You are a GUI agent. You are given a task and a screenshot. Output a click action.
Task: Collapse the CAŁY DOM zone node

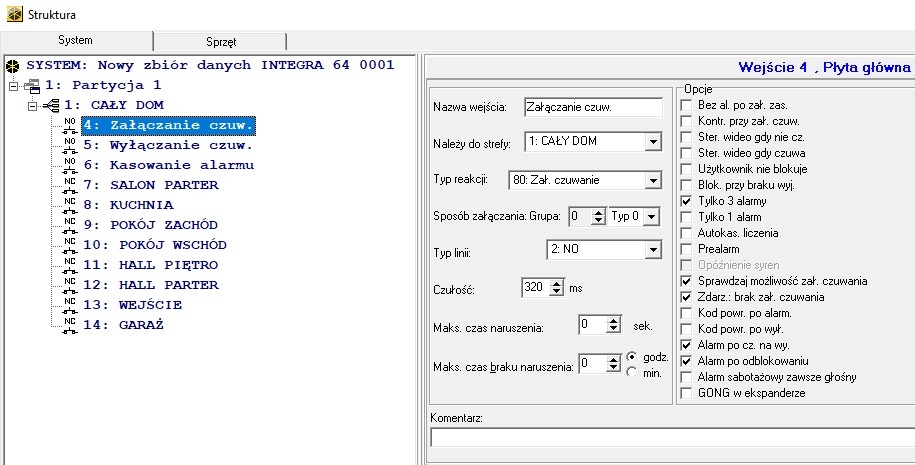click(x=33, y=106)
